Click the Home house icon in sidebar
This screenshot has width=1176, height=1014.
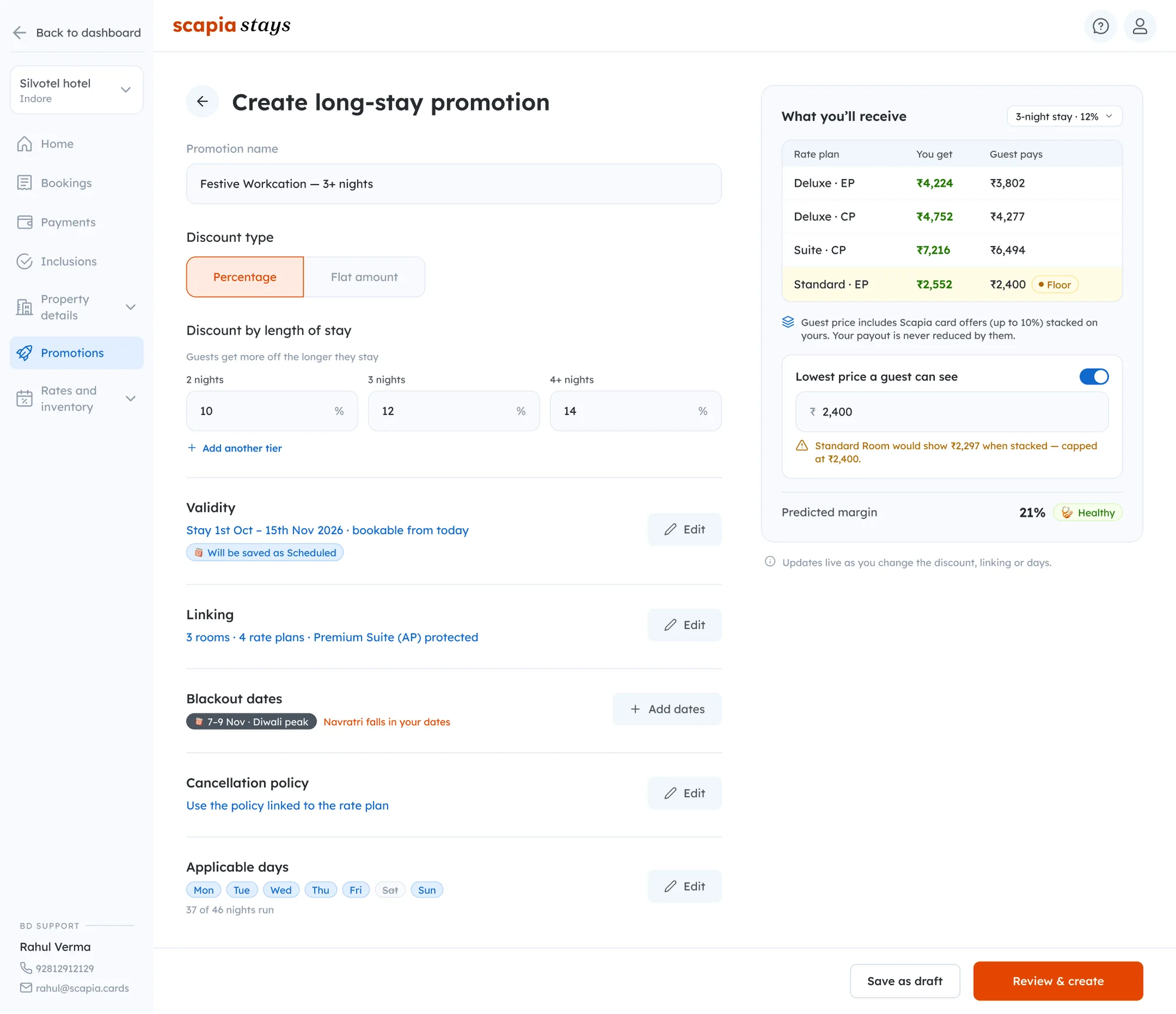click(25, 144)
